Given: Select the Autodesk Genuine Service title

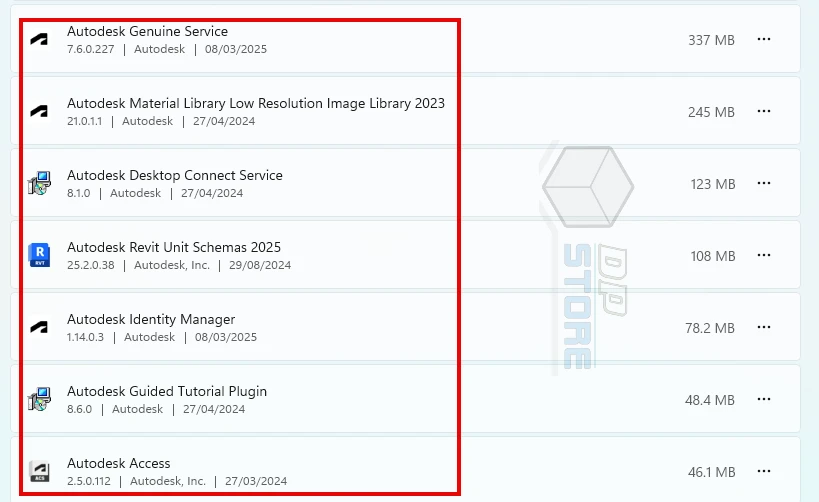Looking at the screenshot, I should point(147,31).
